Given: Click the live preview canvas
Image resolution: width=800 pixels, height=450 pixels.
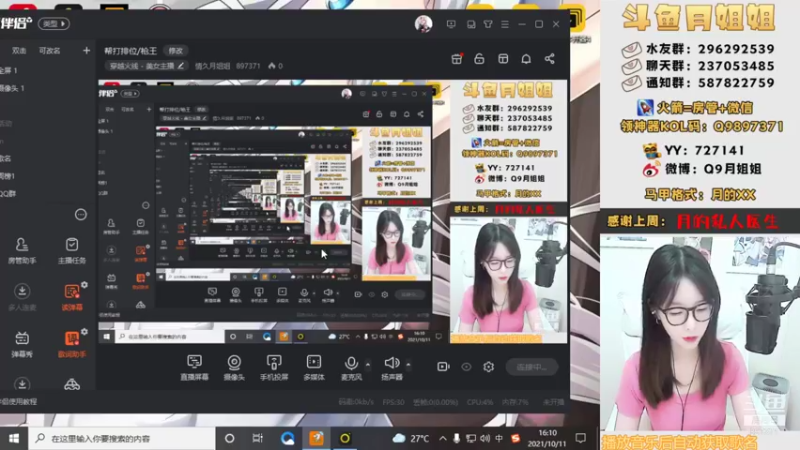Looking at the screenshot, I should (x=333, y=211).
